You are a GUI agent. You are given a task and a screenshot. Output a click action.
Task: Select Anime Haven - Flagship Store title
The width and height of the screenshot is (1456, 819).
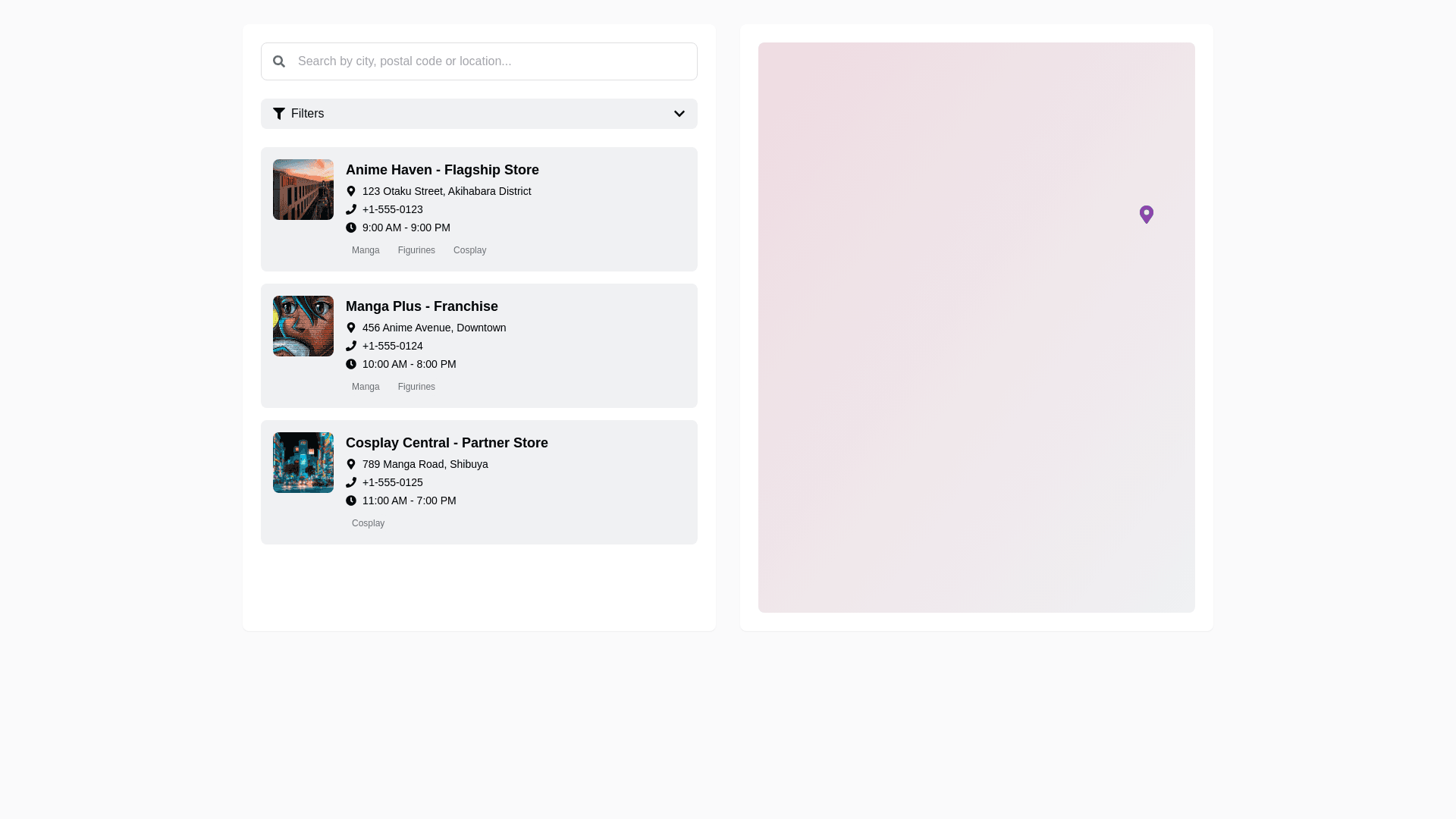[x=442, y=170]
